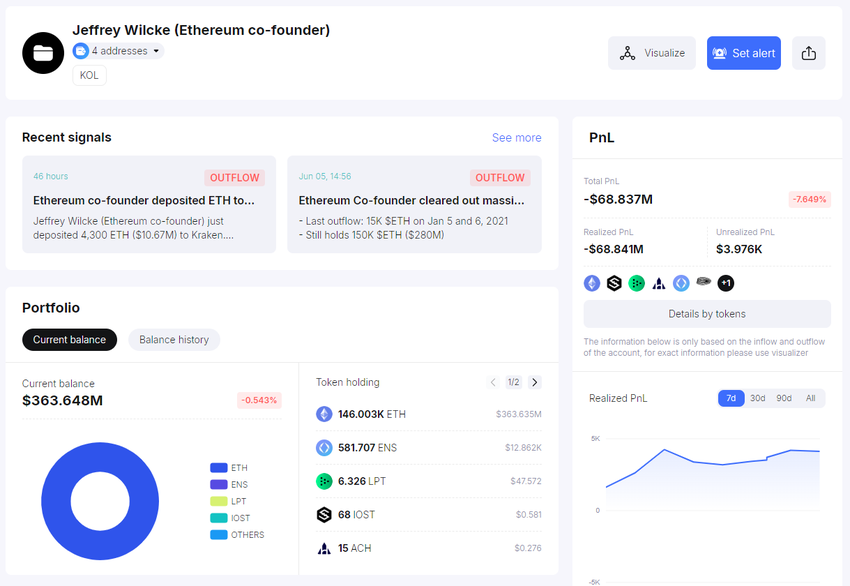Go to next token holding page
This screenshot has width=850, height=586.
[x=535, y=382]
